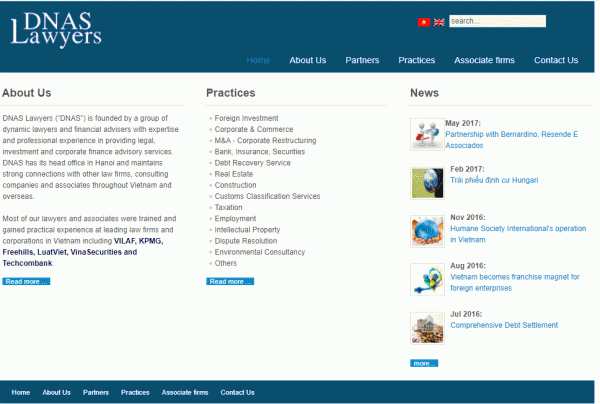600x404 pixels.
Task: Open the Real Estate practice
Action: pyautogui.click(x=234, y=174)
